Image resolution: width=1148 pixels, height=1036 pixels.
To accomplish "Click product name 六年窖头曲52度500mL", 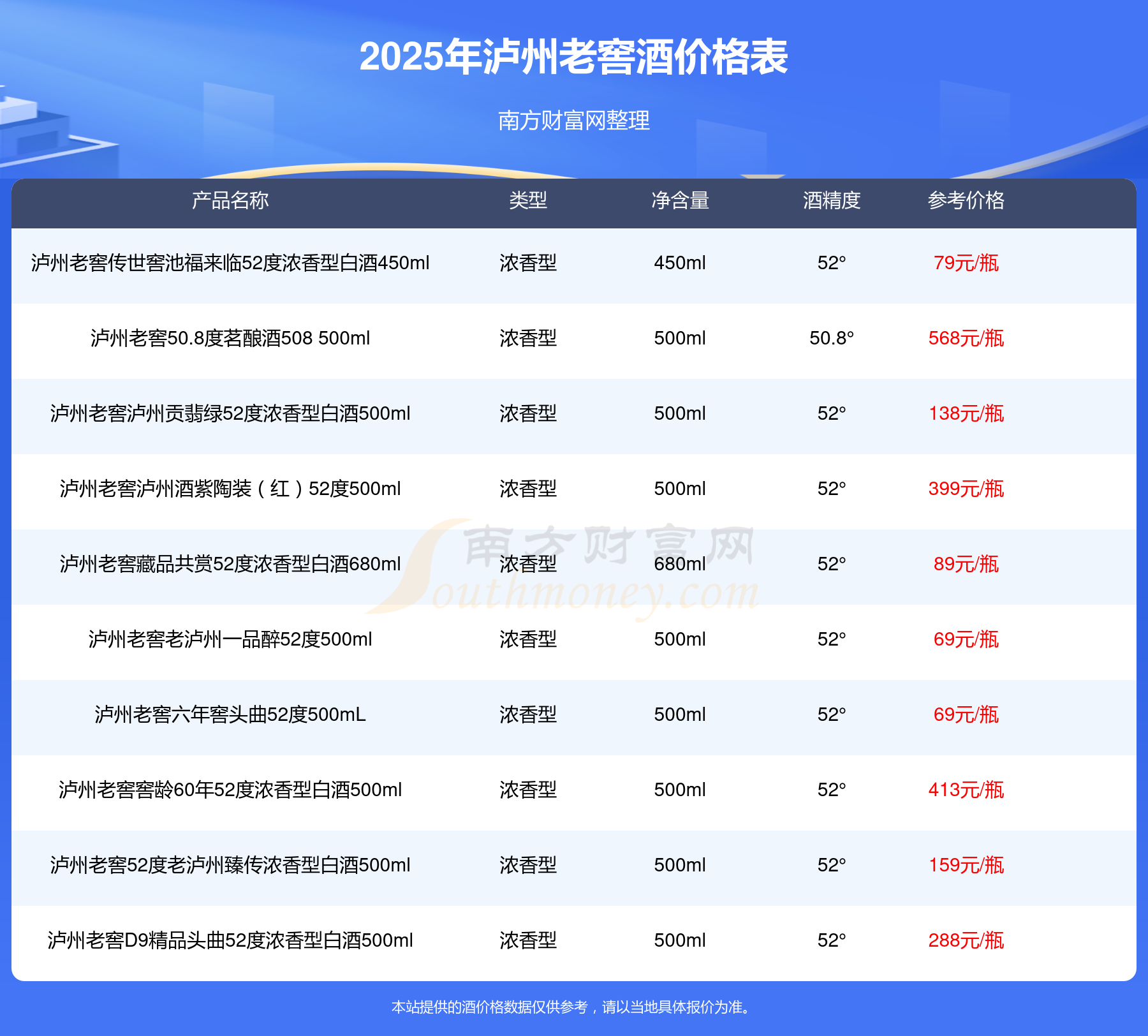I will coord(268,714).
